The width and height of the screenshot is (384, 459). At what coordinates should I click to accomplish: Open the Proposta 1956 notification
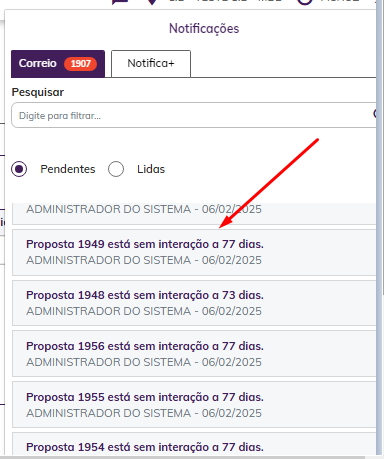[x=194, y=354]
